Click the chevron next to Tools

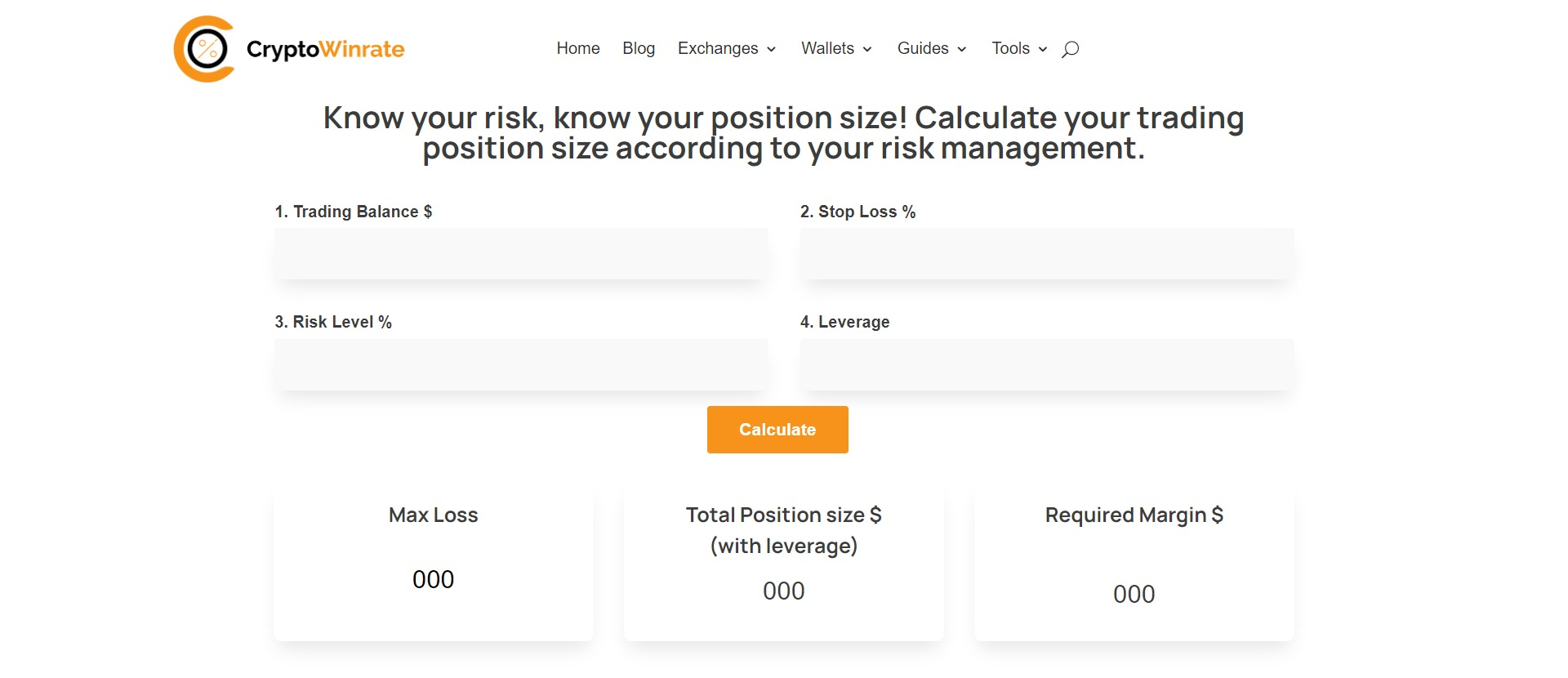[x=1043, y=50]
